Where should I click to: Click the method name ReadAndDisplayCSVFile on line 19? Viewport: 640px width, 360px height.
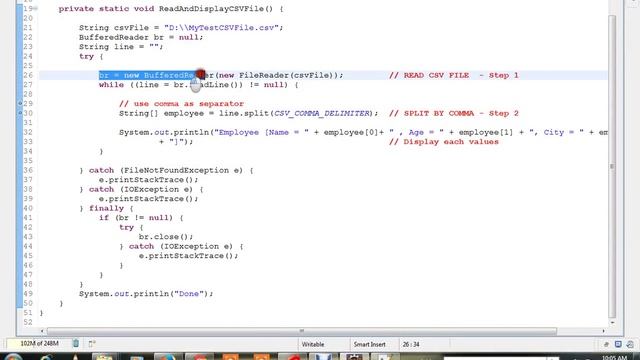coord(211,9)
